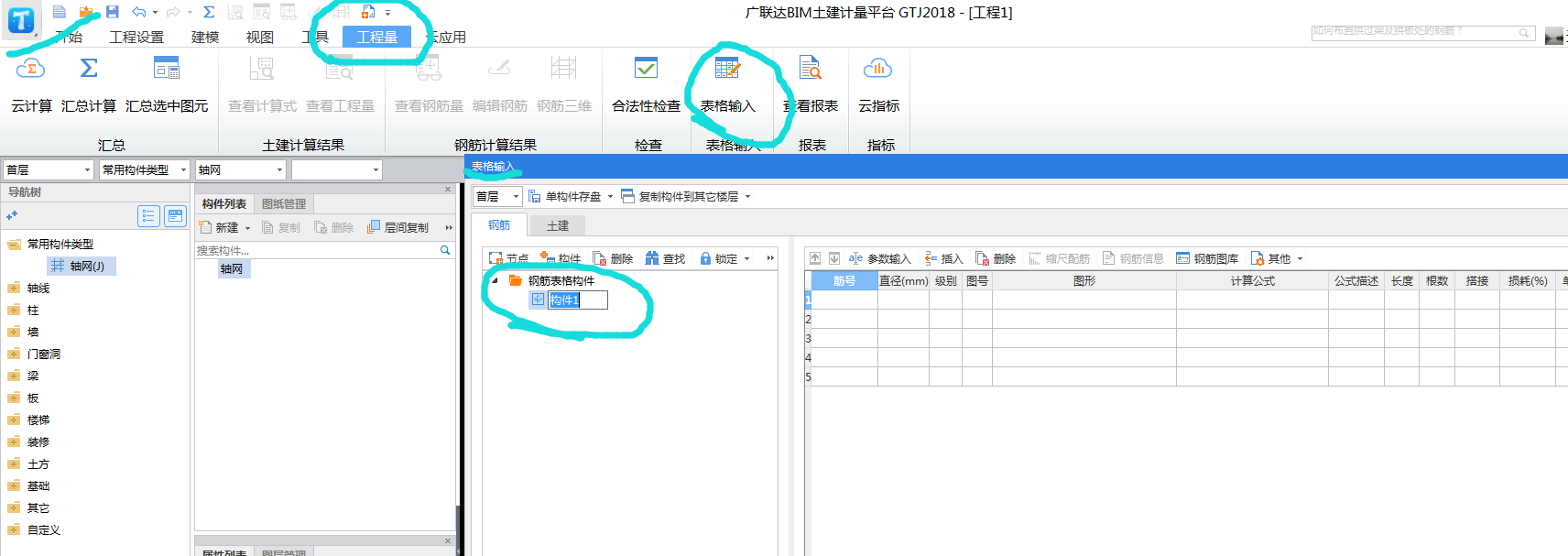Viewport: 1568px width, 556px height.
Task: Expand 柱 folder in navigation tree
Action: 14,311
